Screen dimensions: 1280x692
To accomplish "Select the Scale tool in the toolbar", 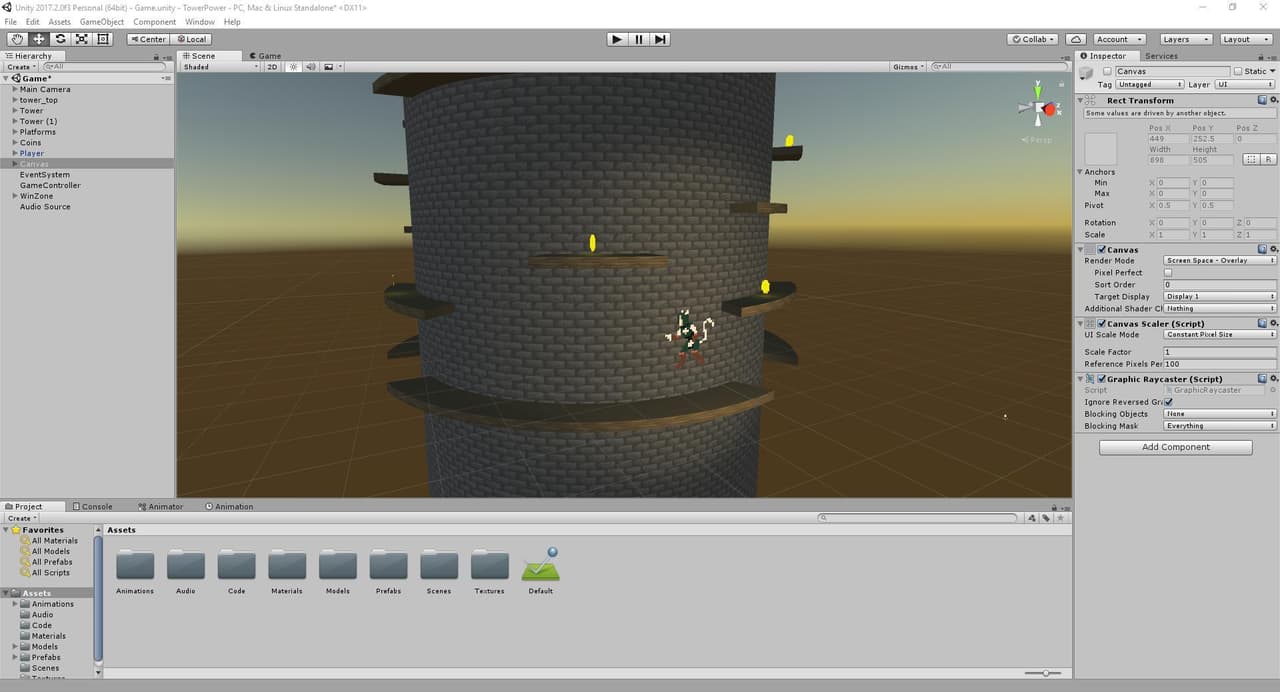I will 82,39.
